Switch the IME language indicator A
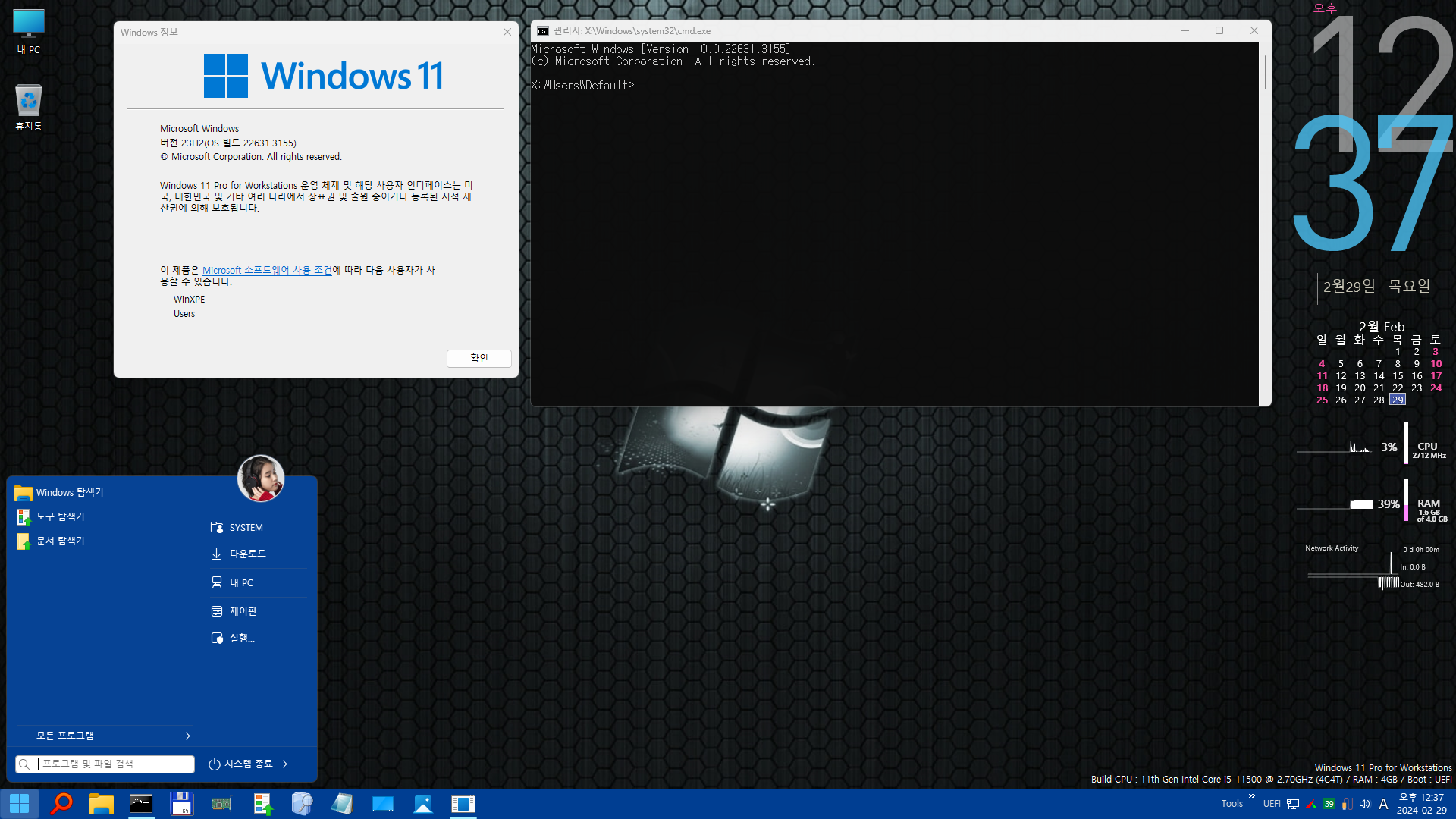1456x819 pixels. (x=1383, y=804)
